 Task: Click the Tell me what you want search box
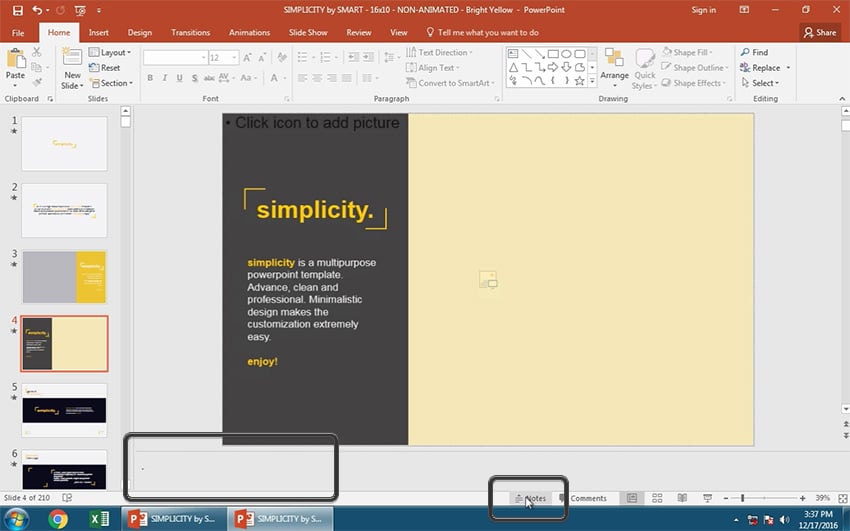[482, 33]
